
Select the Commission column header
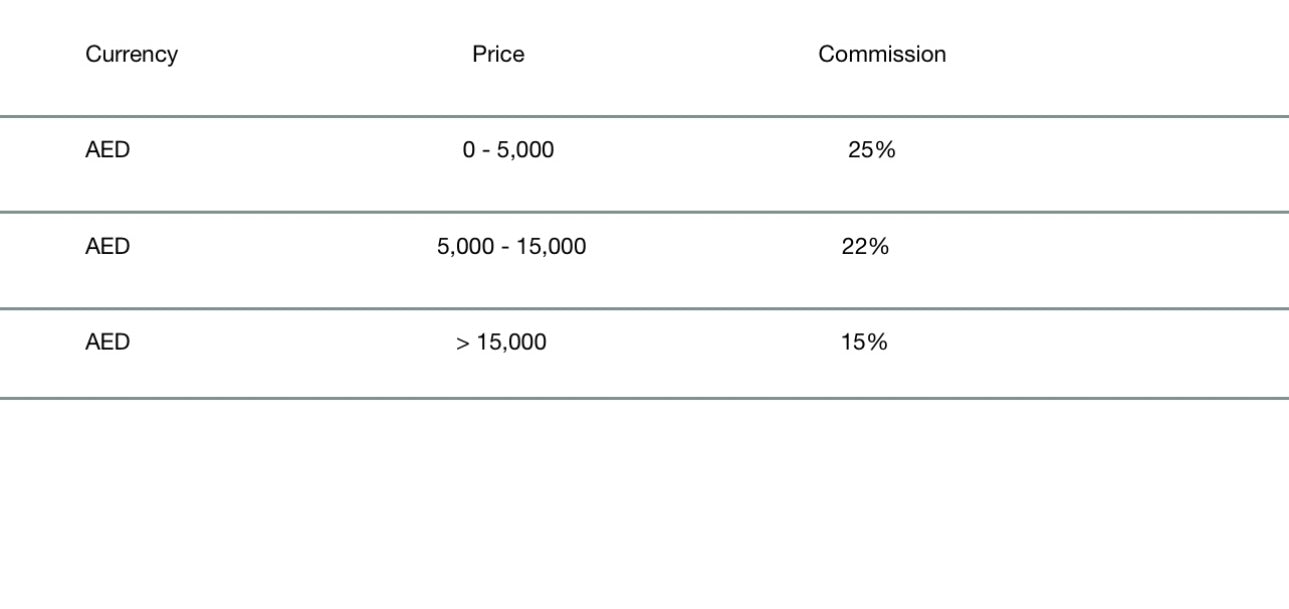click(x=882, y=55)
